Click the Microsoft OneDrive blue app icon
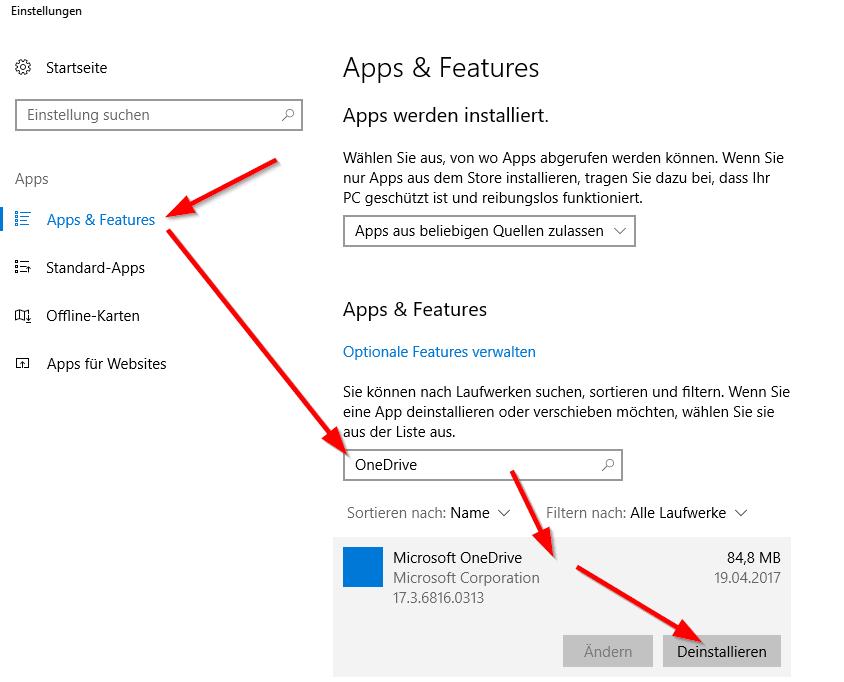This screenshot has width=844, height=682. point(363,567)
